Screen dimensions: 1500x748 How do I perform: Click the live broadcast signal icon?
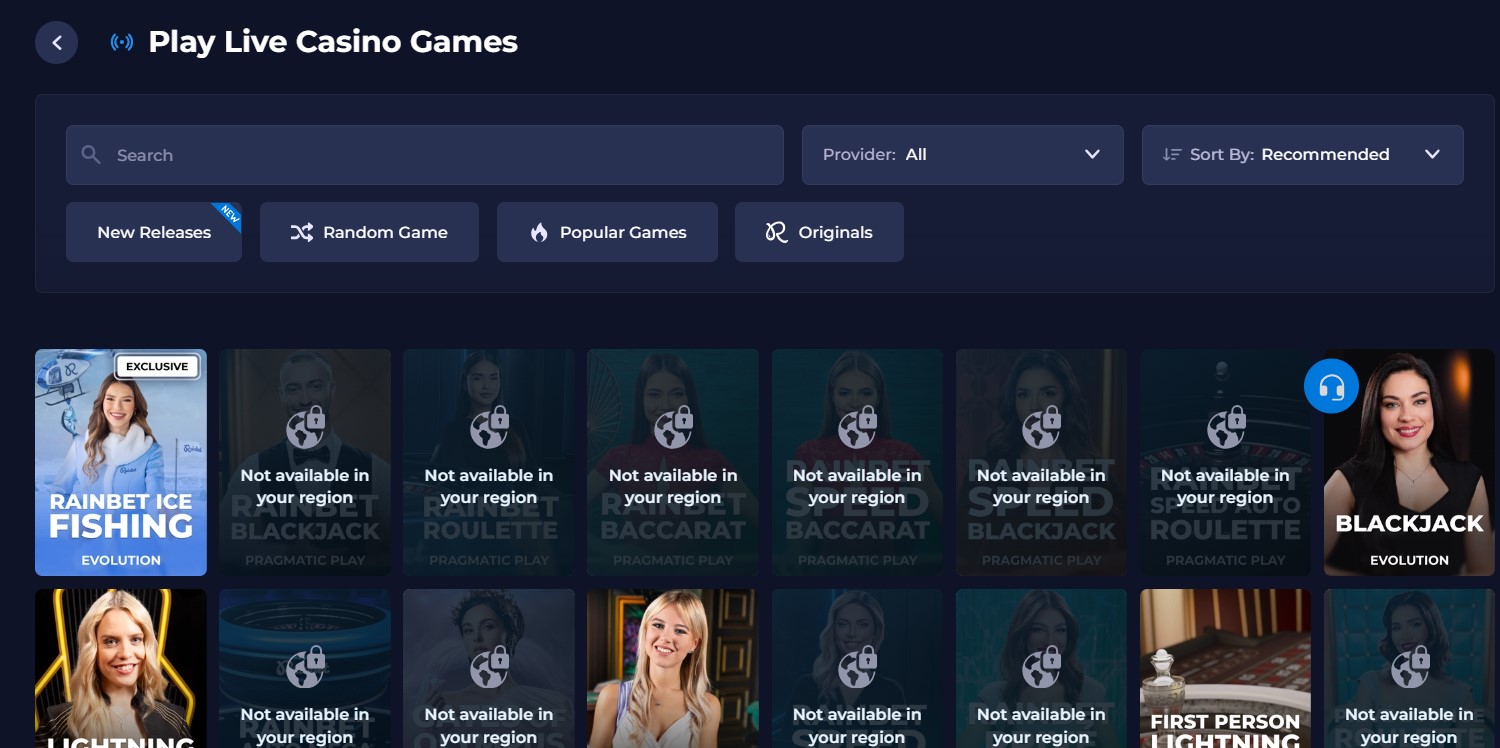pos(122,42)
